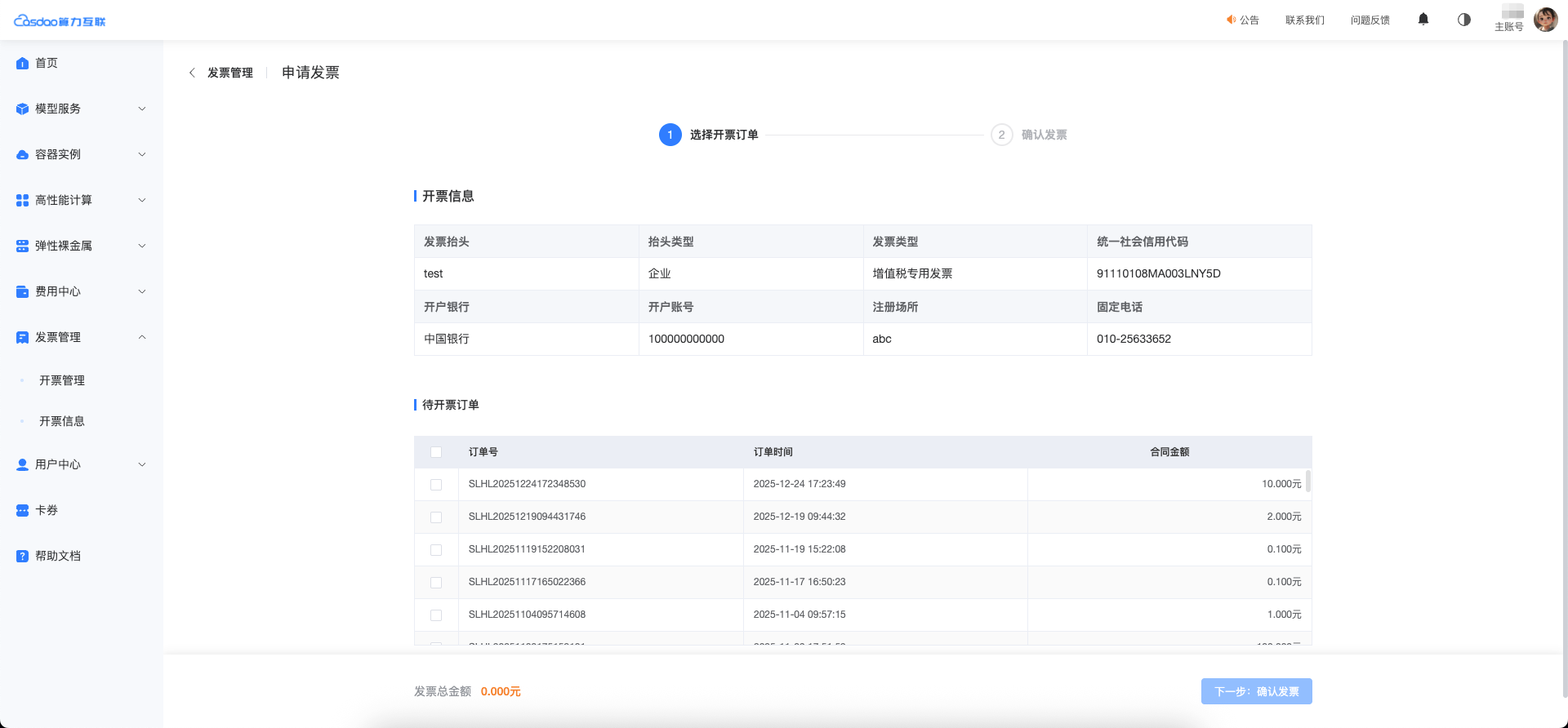Expand the 费用中心 menu chevron
1568x728 pixels.
point(142,291)
